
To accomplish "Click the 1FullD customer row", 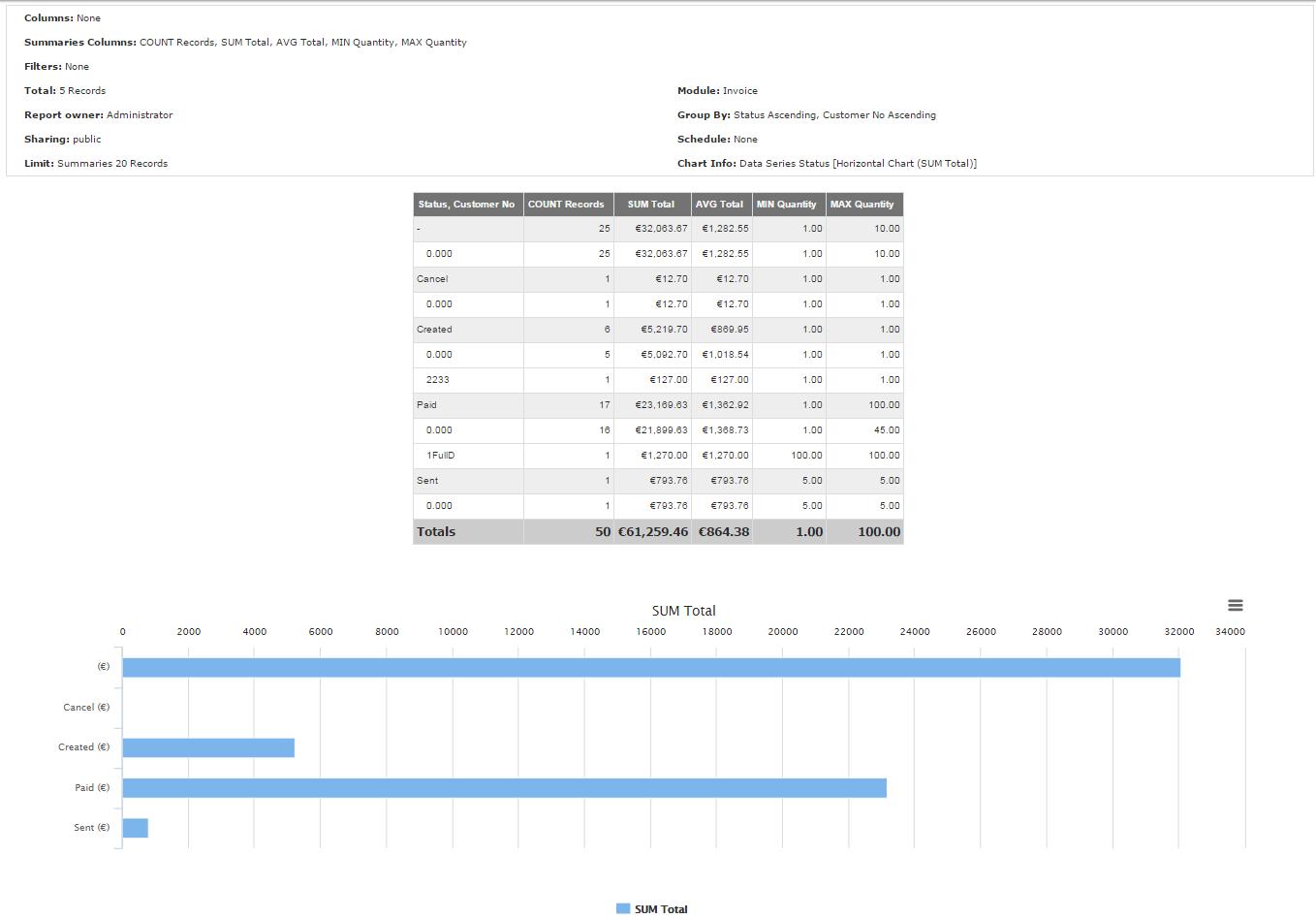I will [441, 456].
